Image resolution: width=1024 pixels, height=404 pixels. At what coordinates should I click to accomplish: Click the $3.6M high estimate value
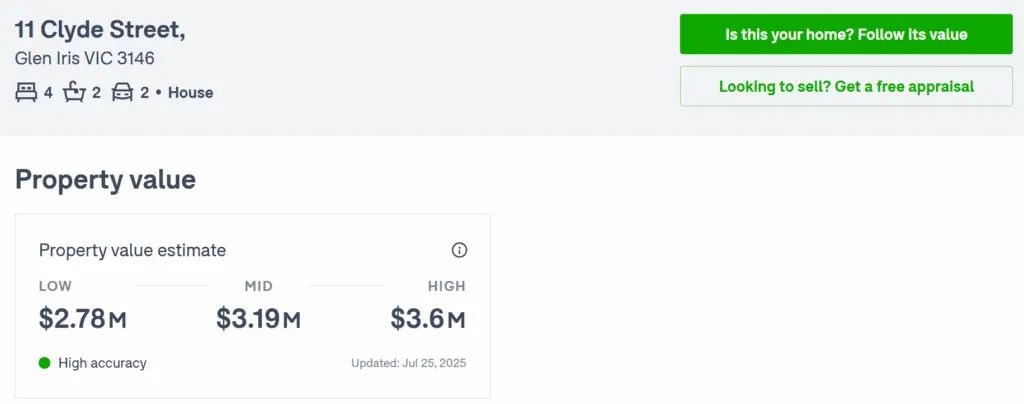428,319
